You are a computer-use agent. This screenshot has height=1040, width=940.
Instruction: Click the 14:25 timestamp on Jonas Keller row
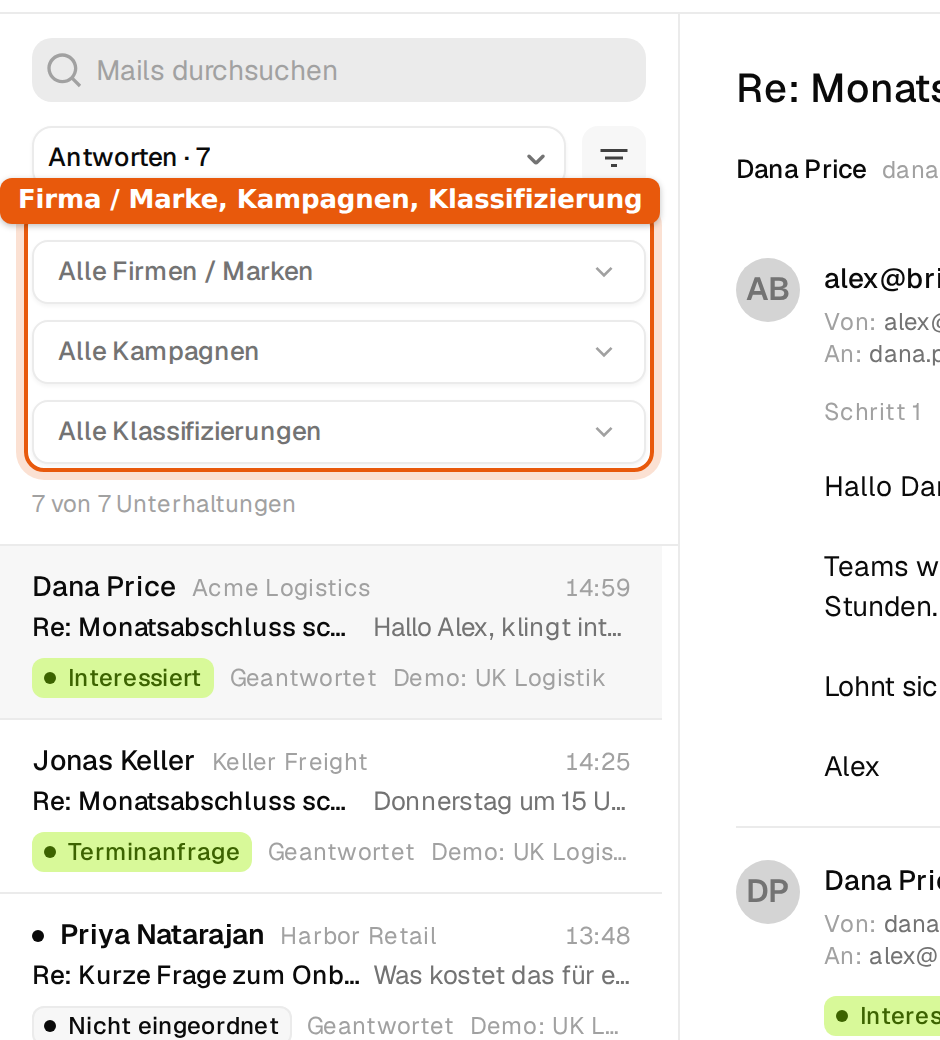[x=598, y=762]
